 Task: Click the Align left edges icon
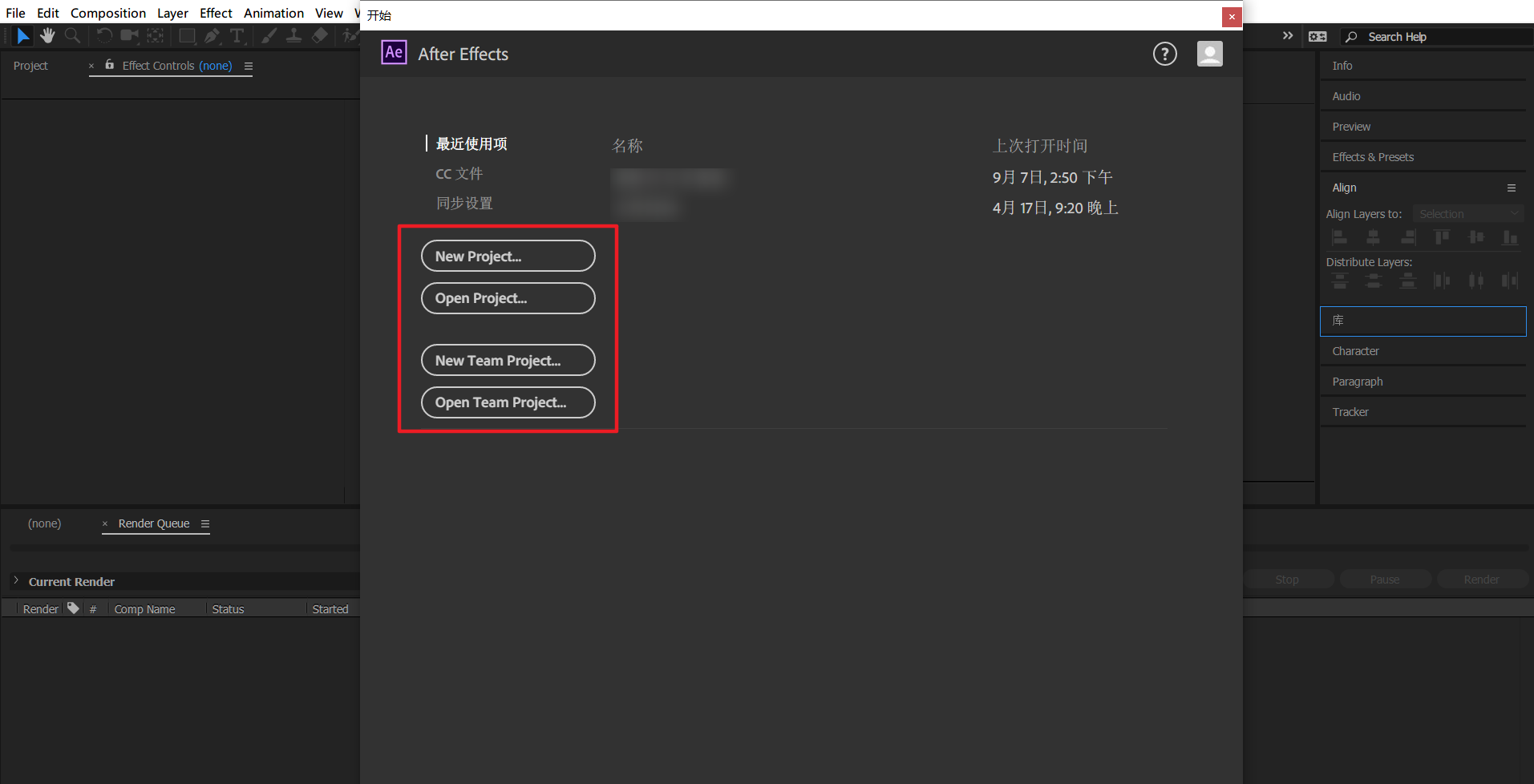click(1339, 237)
